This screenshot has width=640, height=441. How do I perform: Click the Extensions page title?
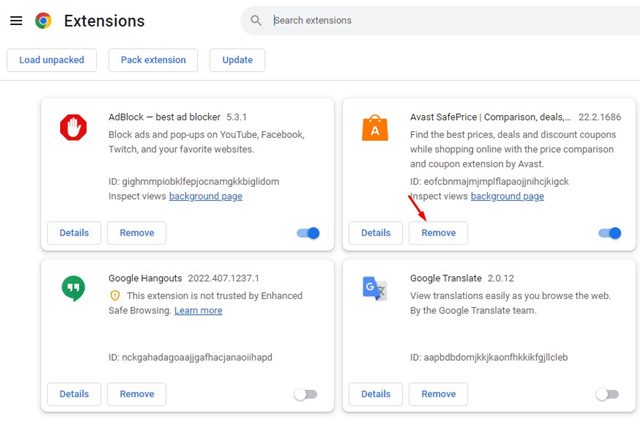click(x=104, y=21)
